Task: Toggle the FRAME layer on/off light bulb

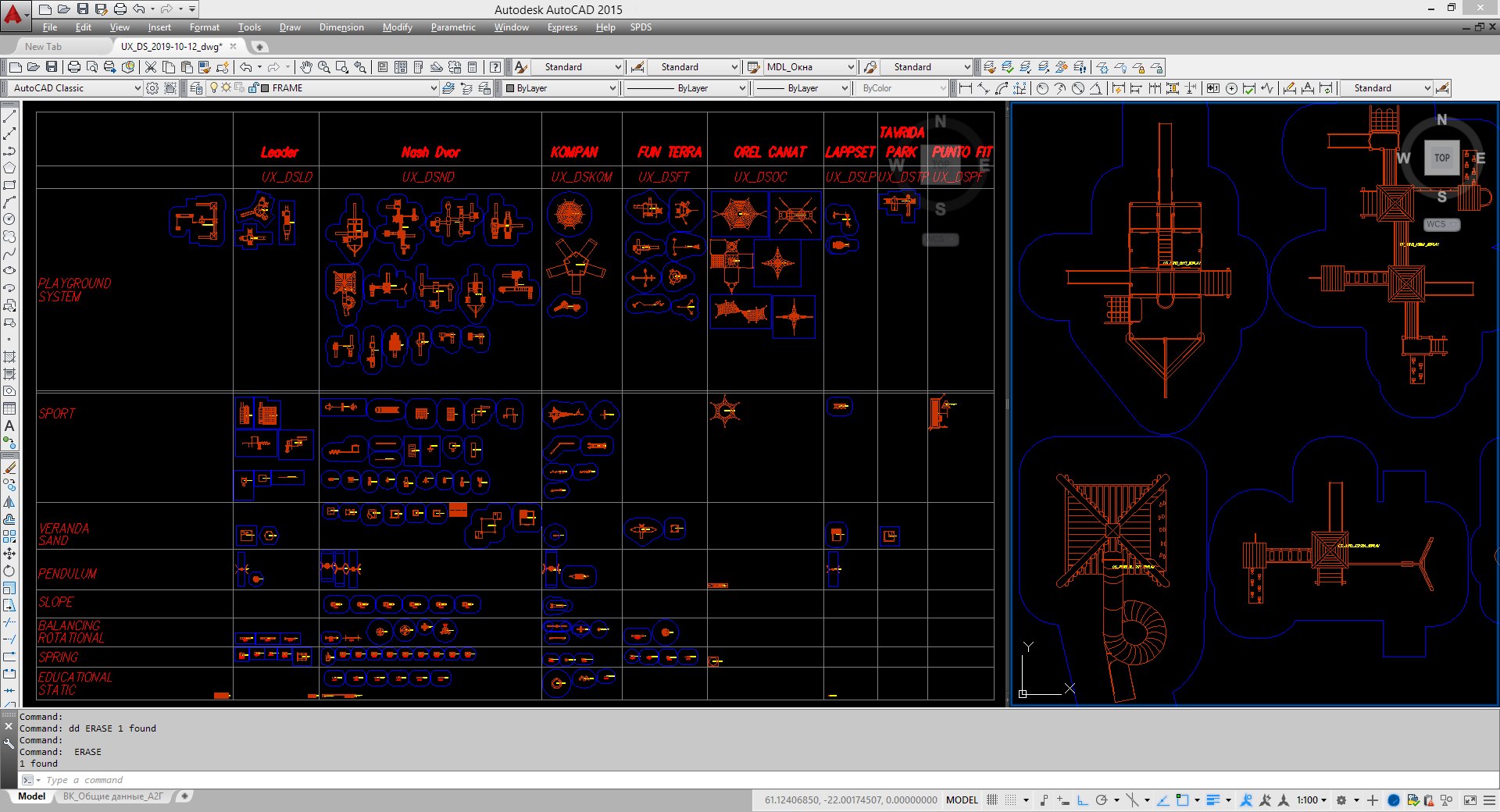Action: click(x=214, y=88)
